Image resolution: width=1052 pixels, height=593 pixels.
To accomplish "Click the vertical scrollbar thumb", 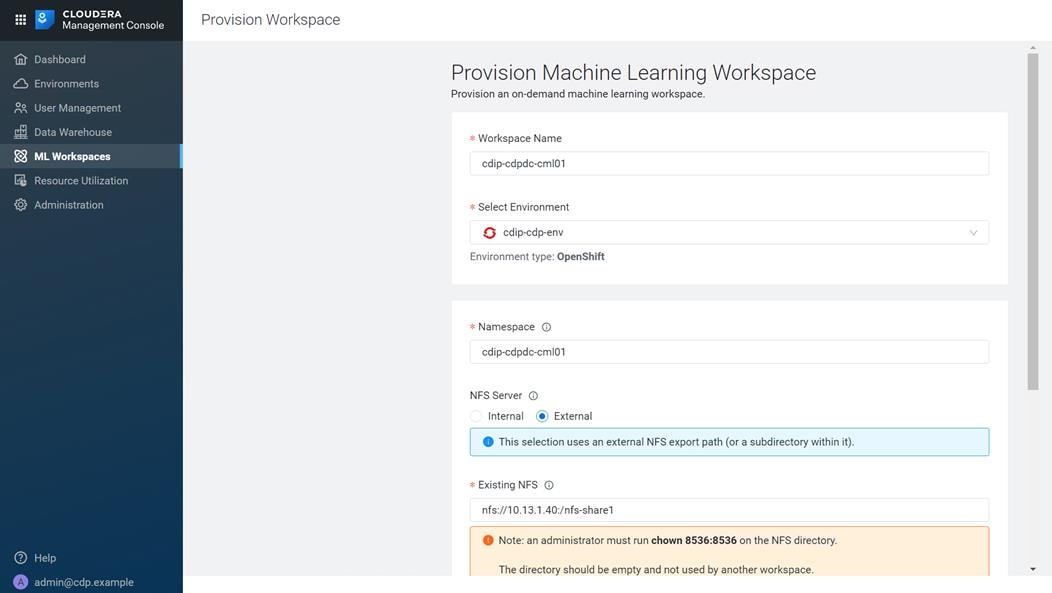I will click(x=1033, y=221).
